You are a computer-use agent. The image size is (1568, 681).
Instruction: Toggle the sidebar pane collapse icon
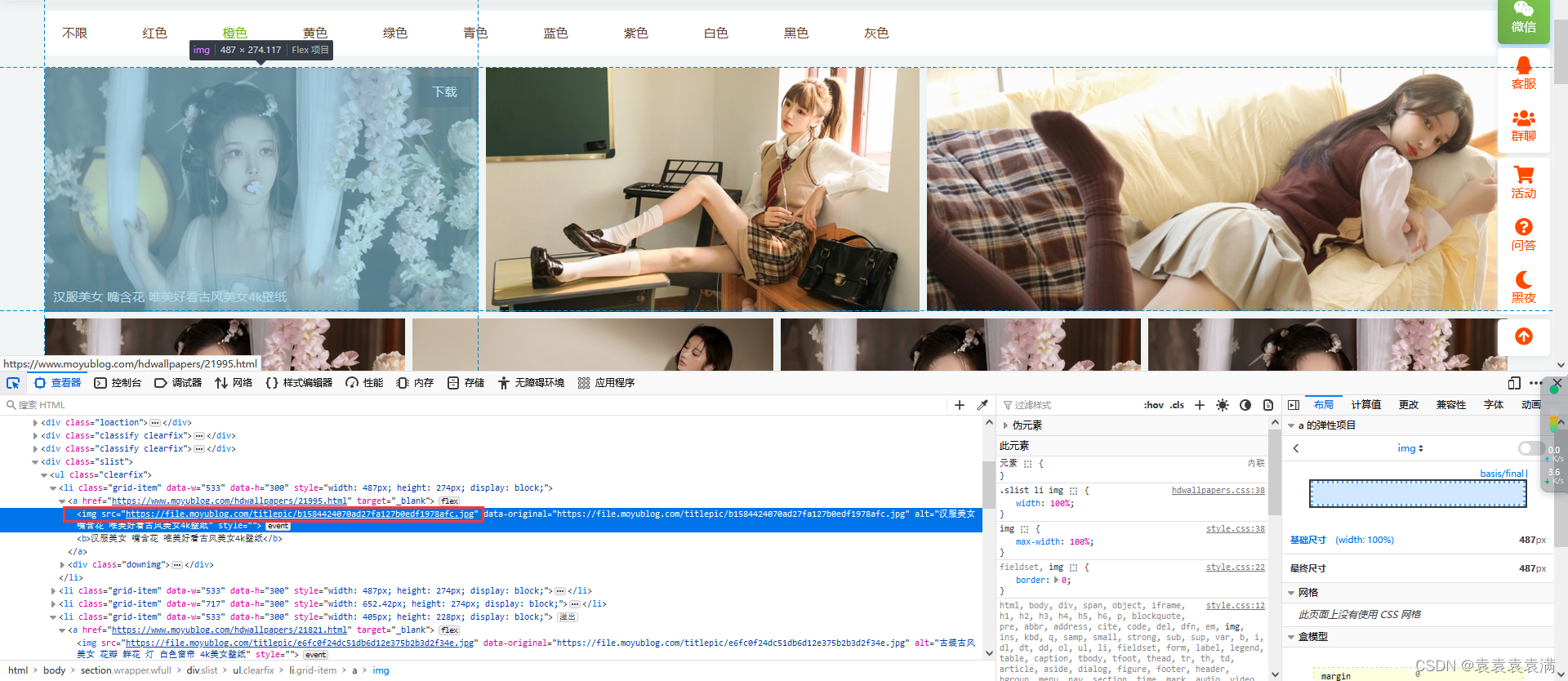coord(1294,405)
